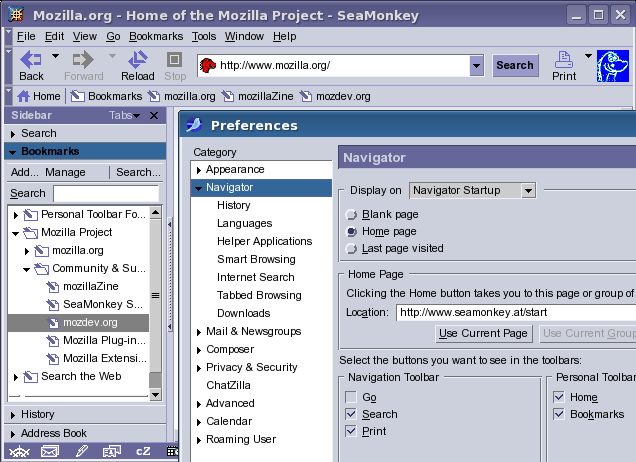This screenshot has width=636, height=462.
Task: Uncheck the Search navigation toolbar checkbox
Action: click(x=351, y=414)
